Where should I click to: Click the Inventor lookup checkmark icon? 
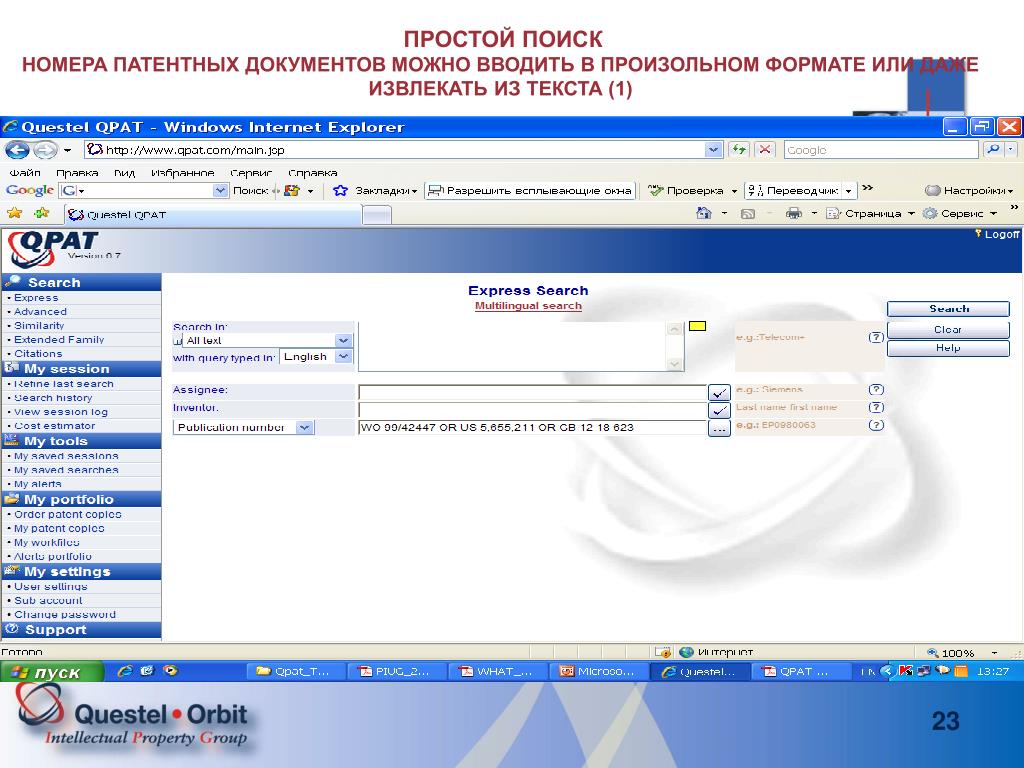[719, 410]
